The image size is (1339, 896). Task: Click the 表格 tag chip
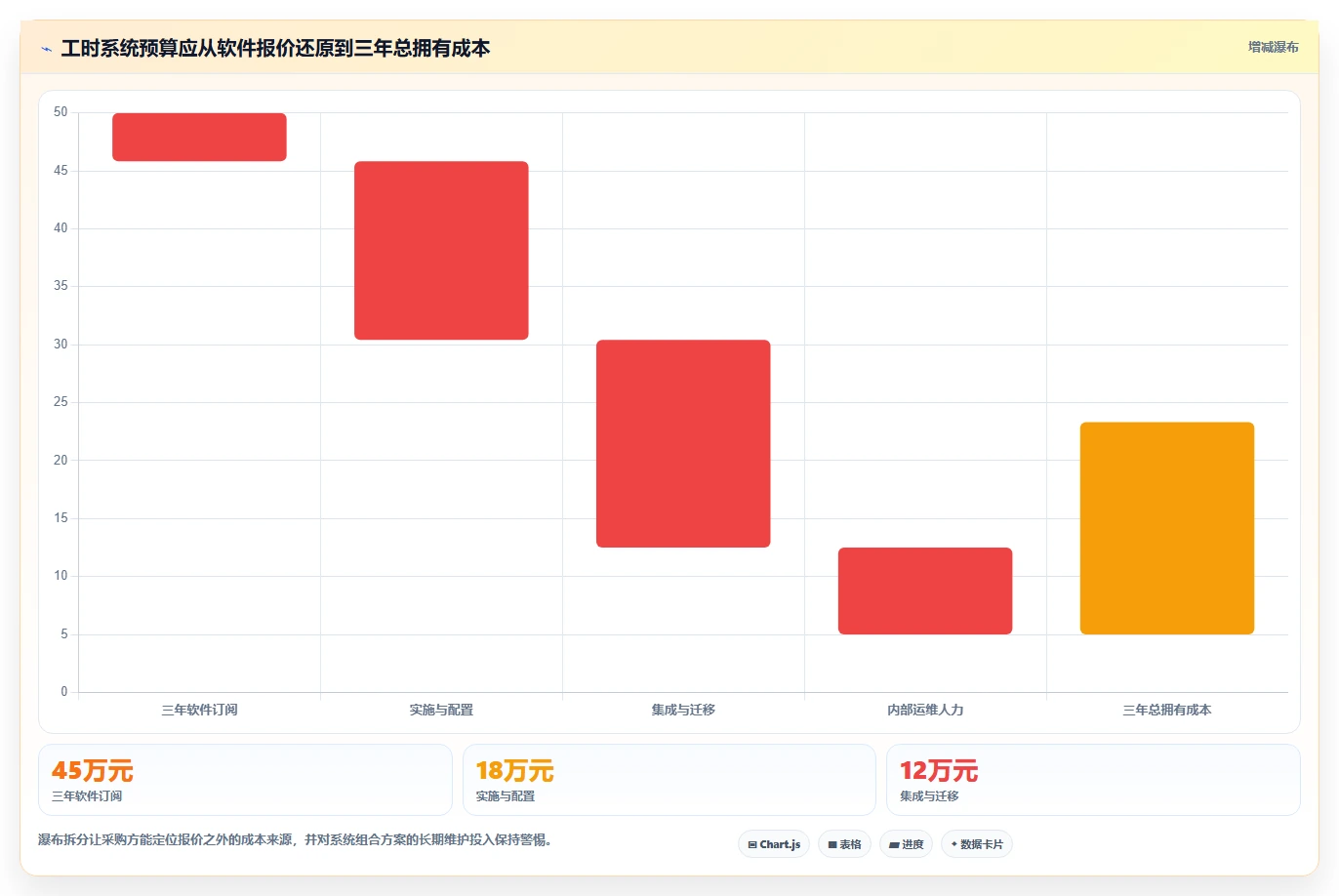844,844
